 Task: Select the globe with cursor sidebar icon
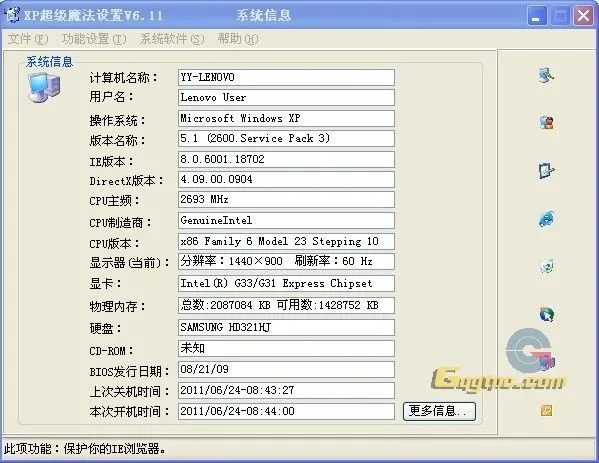pos(547,314)
